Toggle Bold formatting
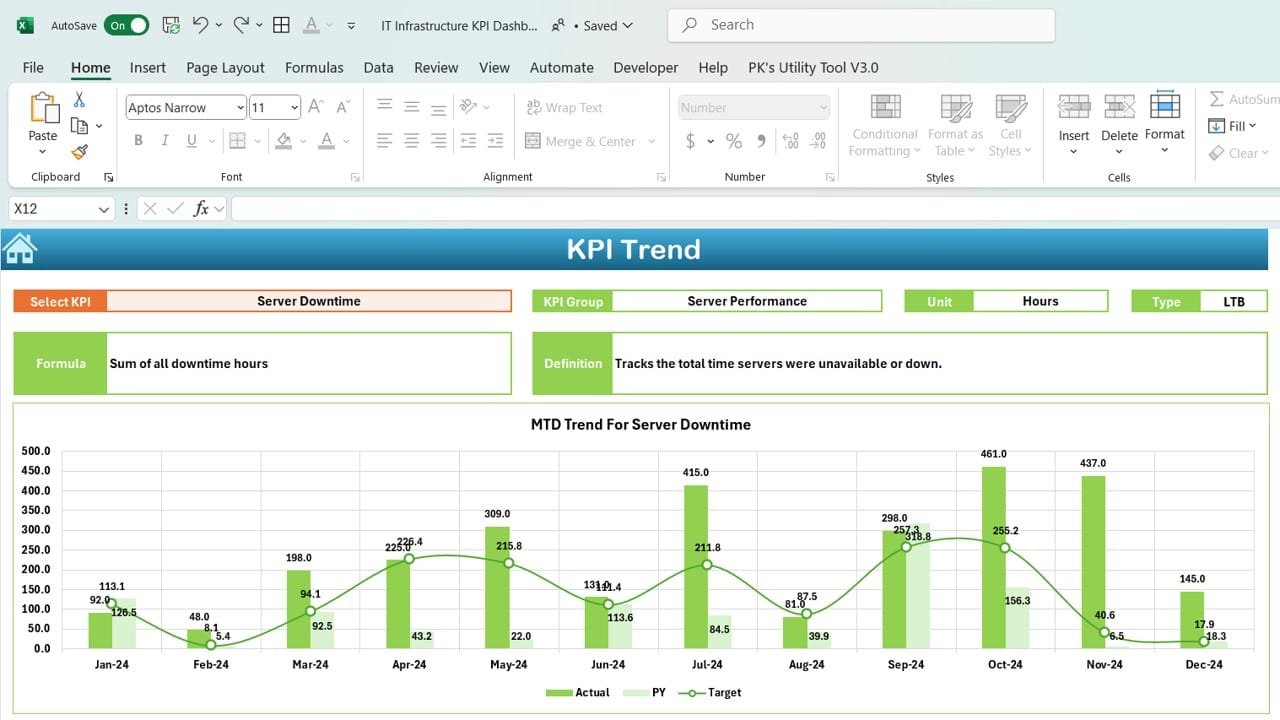This screenshot has width=1280, height=720. [139, 141]
